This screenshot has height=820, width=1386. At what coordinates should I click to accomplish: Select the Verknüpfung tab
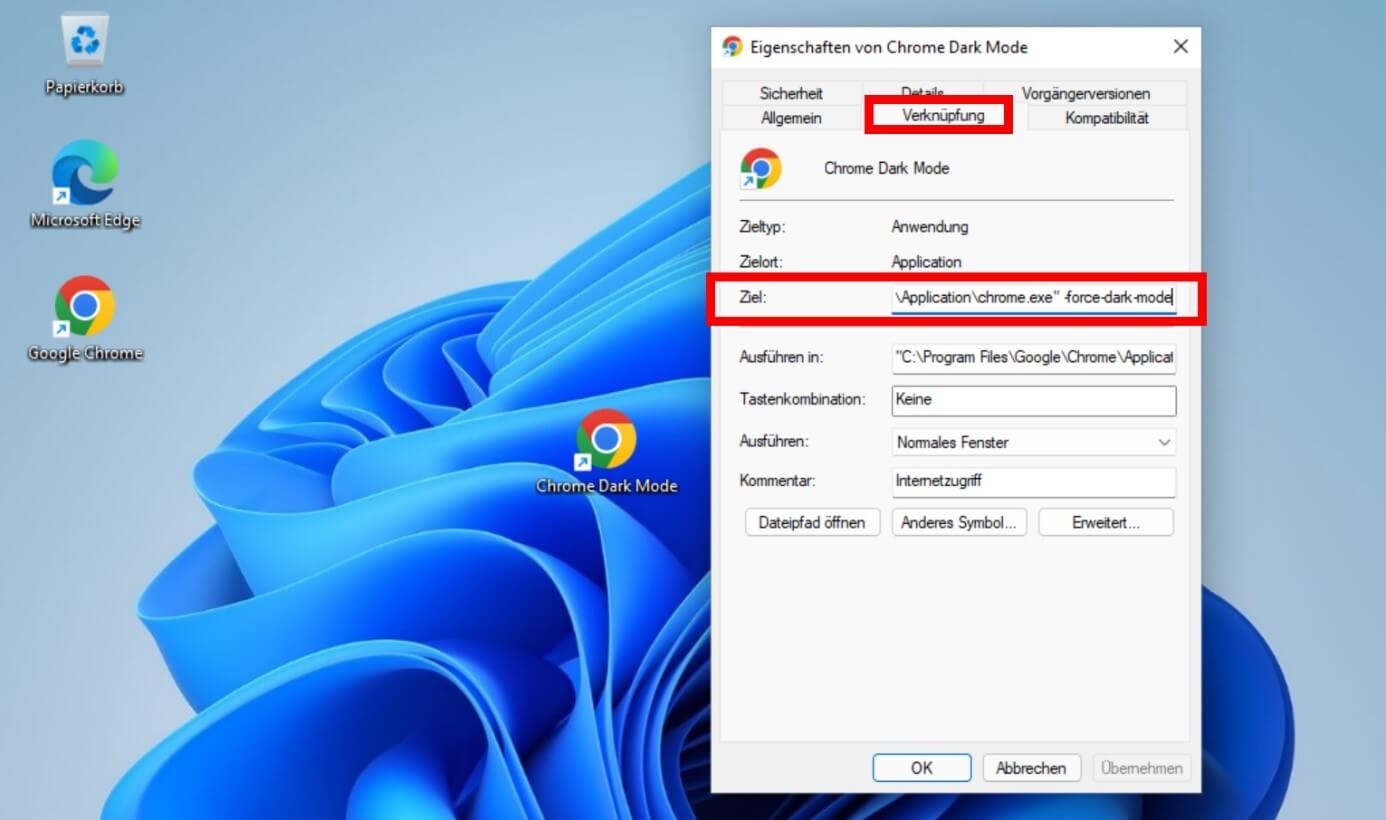click(943, 116)
